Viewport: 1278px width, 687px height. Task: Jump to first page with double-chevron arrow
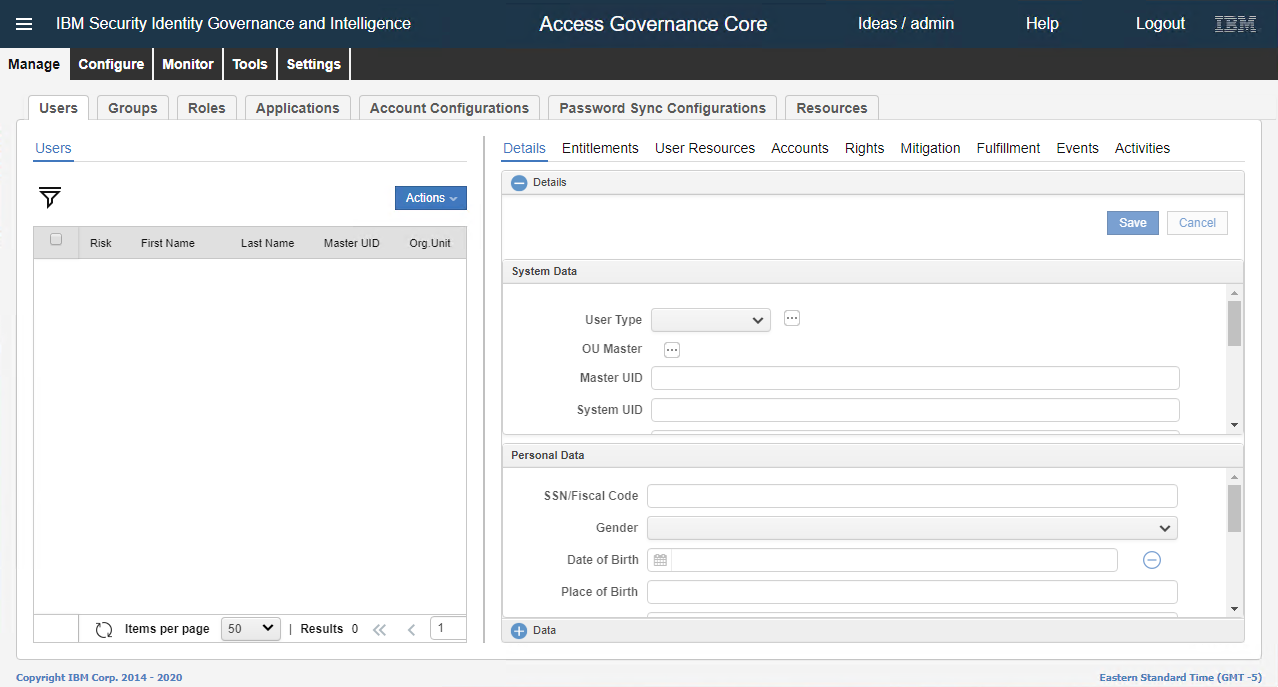pos(379,629)
